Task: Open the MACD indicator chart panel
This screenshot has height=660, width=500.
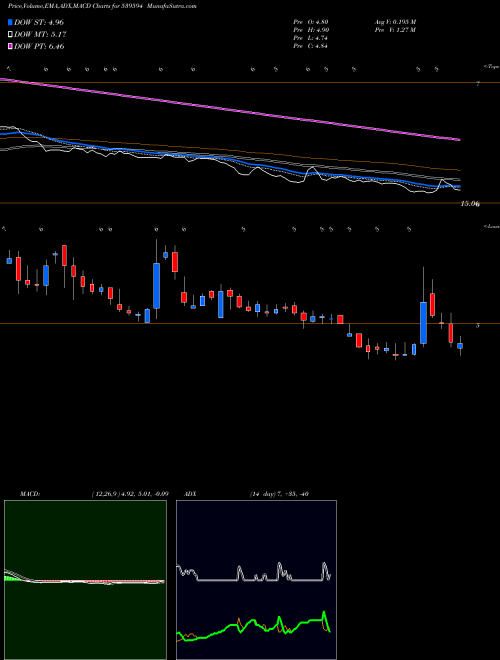Action: click(85, 580)
